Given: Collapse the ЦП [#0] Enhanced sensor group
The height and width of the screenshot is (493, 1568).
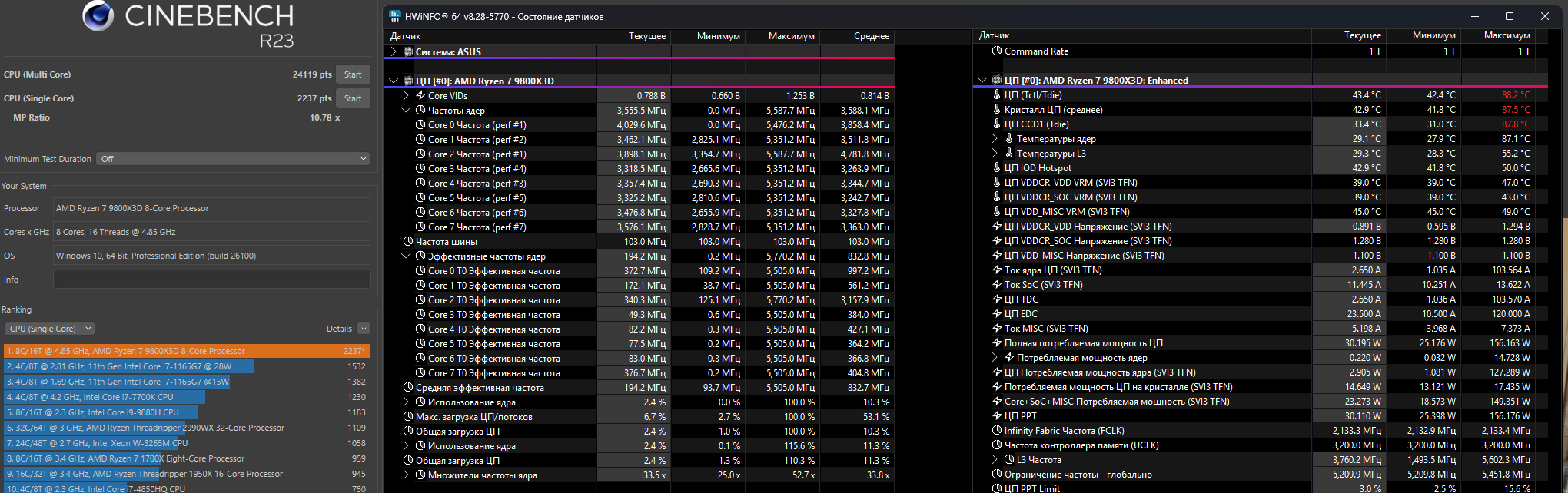Looking at the screenshot, I should [983, 80].
